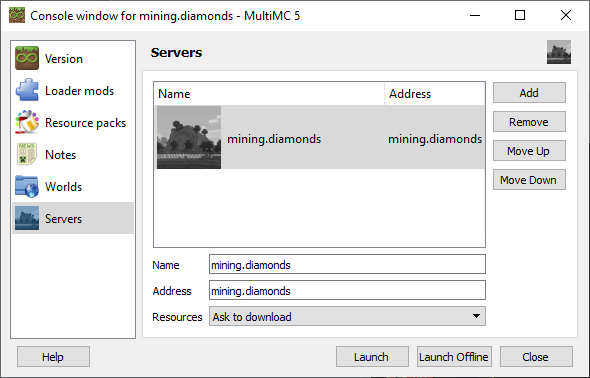The image size is (590, 378).
Task: Click the Resource packs paint bucket icon
Action: (27, 122)
